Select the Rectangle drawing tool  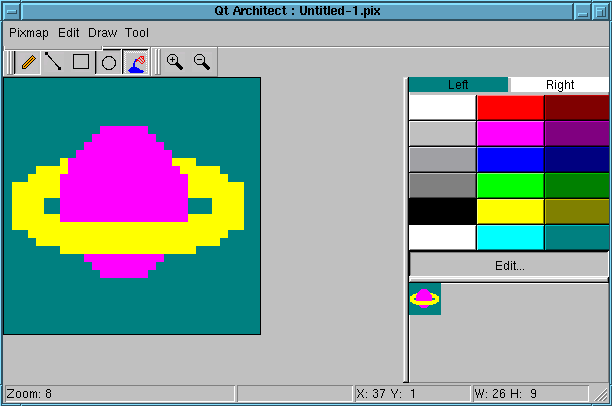(81, 62)
